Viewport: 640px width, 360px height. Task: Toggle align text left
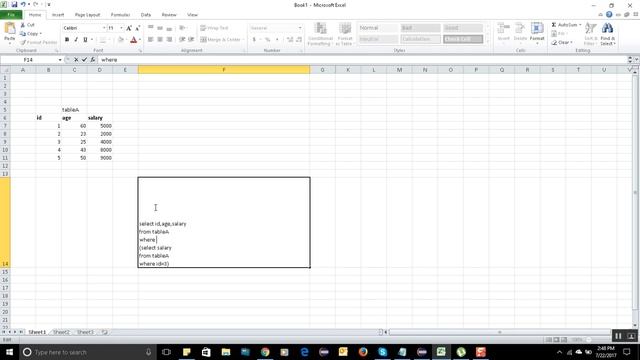pyautogui.click(x=151, y=40)
